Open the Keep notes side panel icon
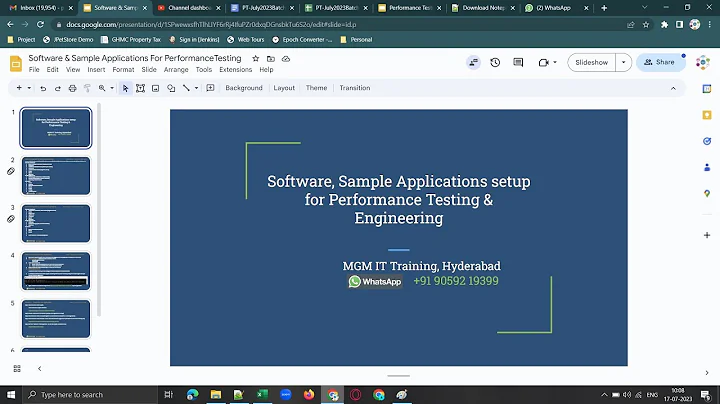Screen dimensions: 720x404 click(x=707, y=115)
